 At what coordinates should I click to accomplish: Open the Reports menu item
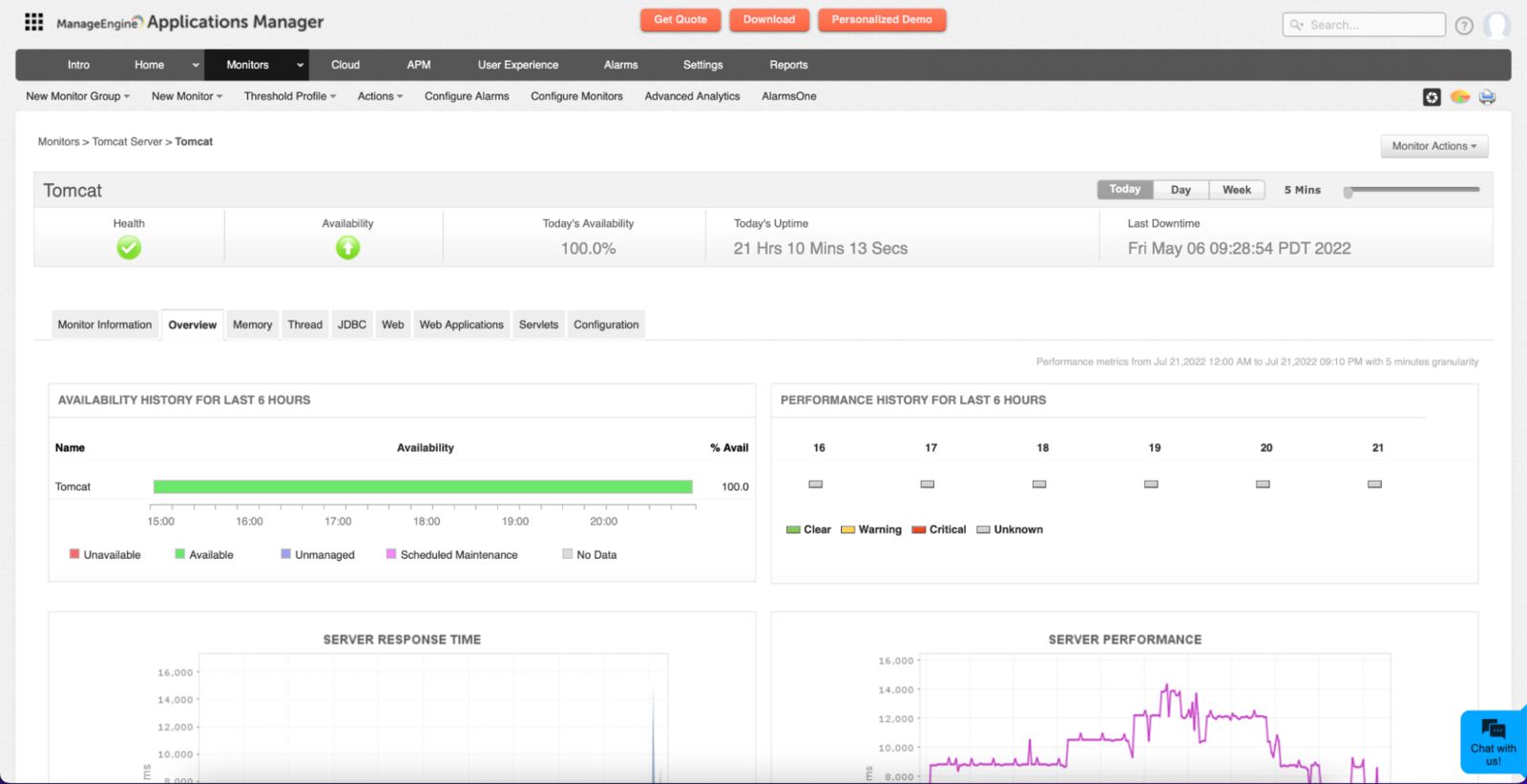[x=788, y=65]
